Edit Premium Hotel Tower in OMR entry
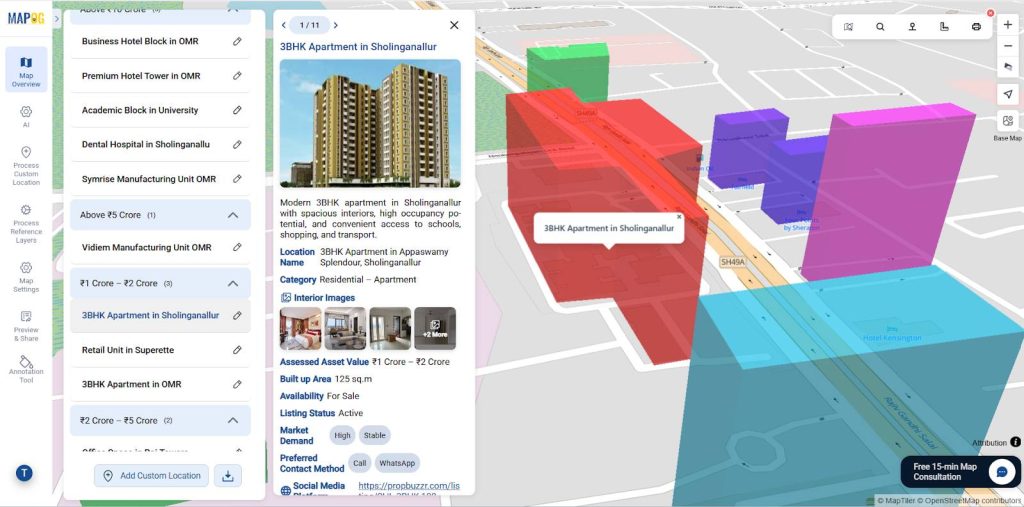This screenshot has height=507, width=1024. click(x=237, y=76)
